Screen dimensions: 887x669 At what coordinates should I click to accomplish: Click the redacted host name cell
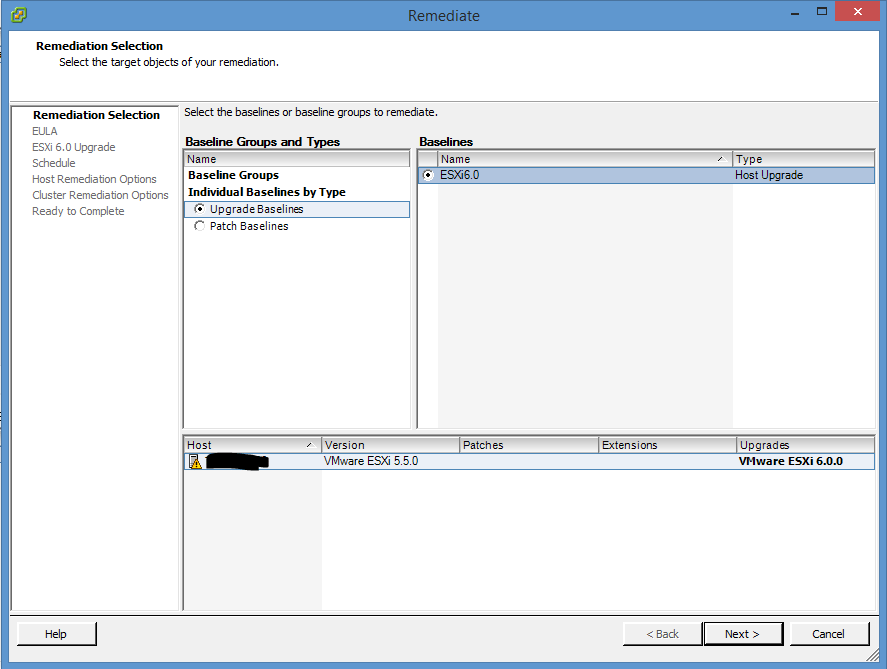(236, 462)
